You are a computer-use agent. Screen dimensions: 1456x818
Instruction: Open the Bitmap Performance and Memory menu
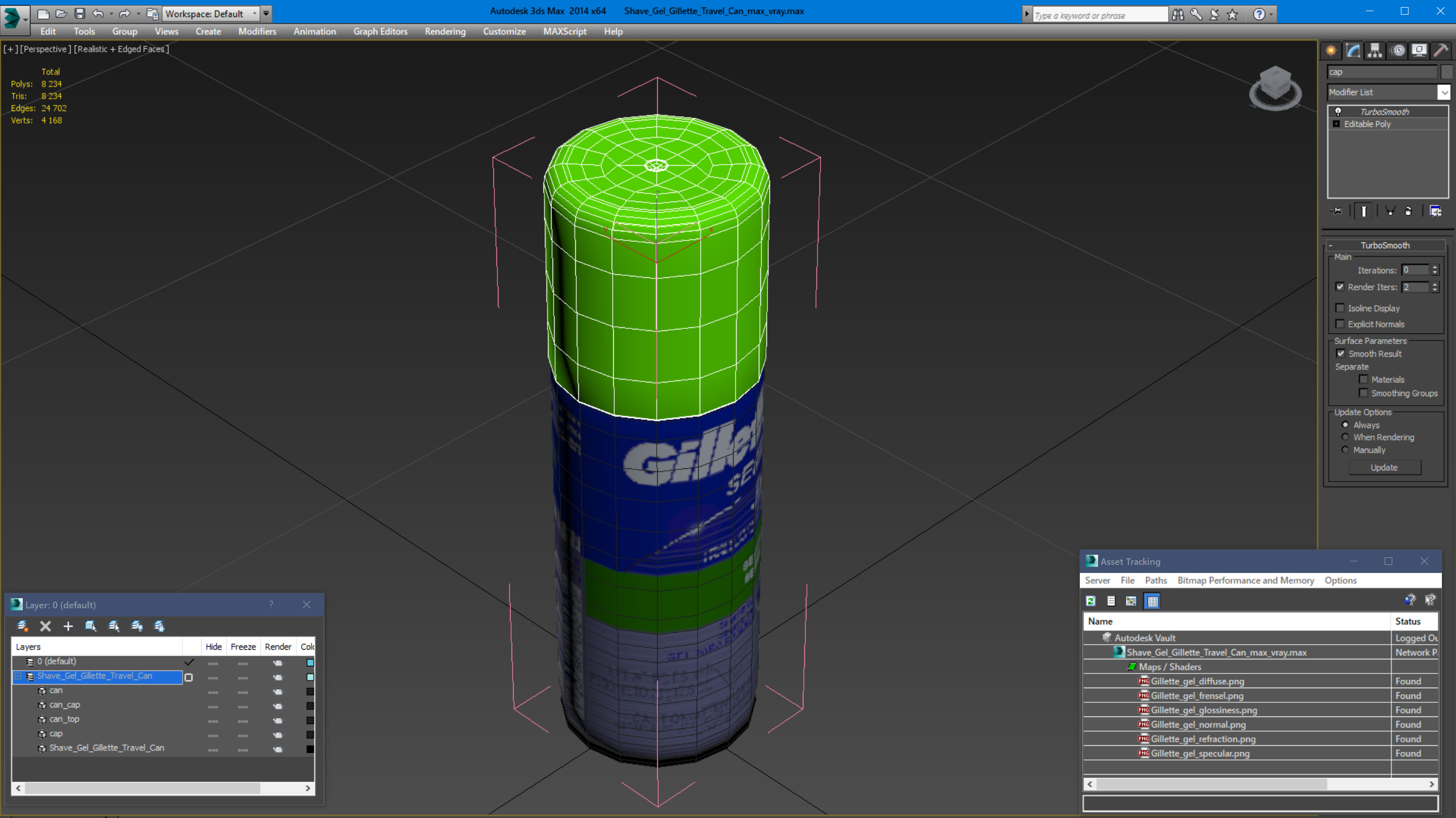click(1245, 580)
